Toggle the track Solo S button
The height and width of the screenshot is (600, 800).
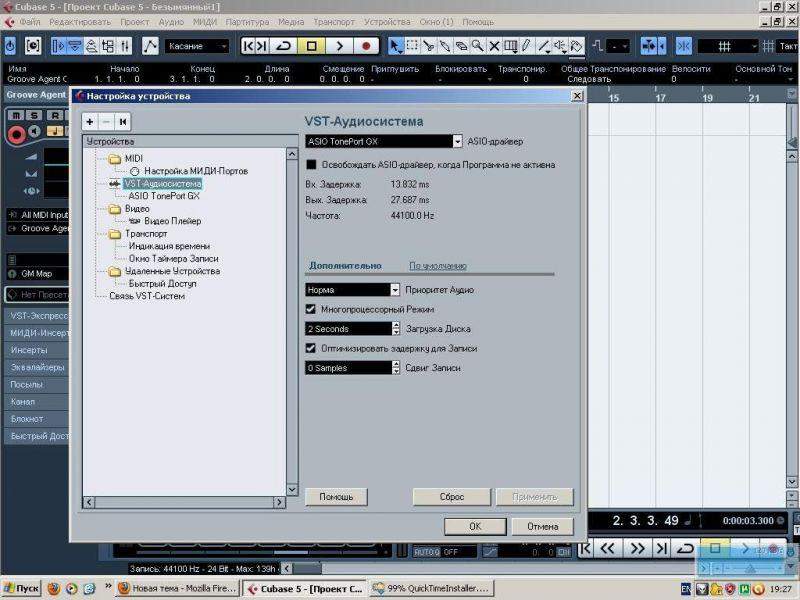tap(34, 115)
